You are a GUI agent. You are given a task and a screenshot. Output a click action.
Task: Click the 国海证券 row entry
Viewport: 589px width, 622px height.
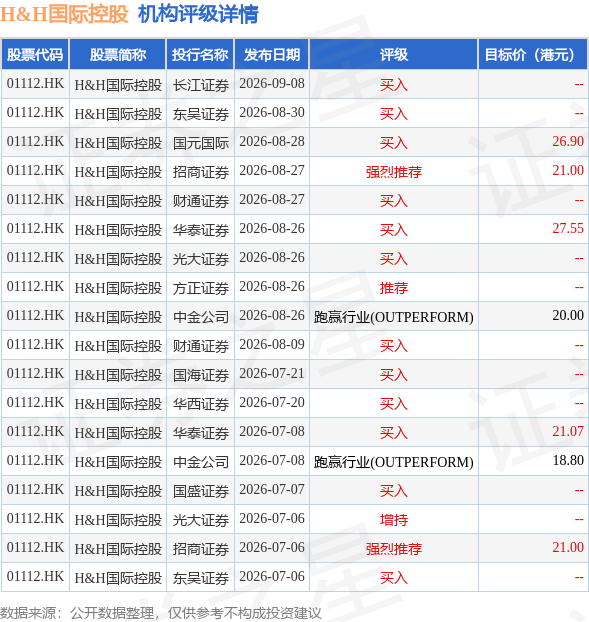click(201, 374)
